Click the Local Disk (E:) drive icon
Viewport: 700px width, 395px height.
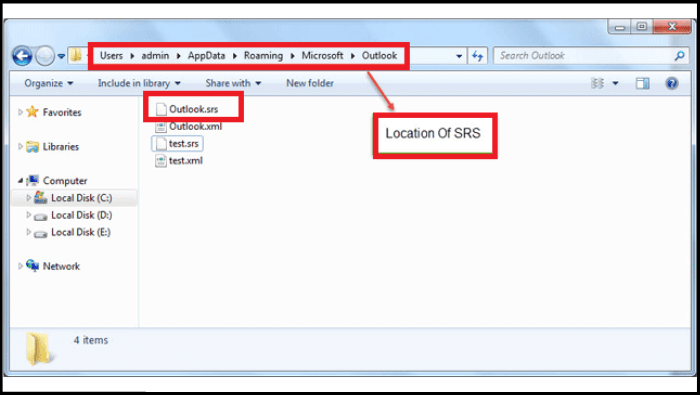coord(41,233)
